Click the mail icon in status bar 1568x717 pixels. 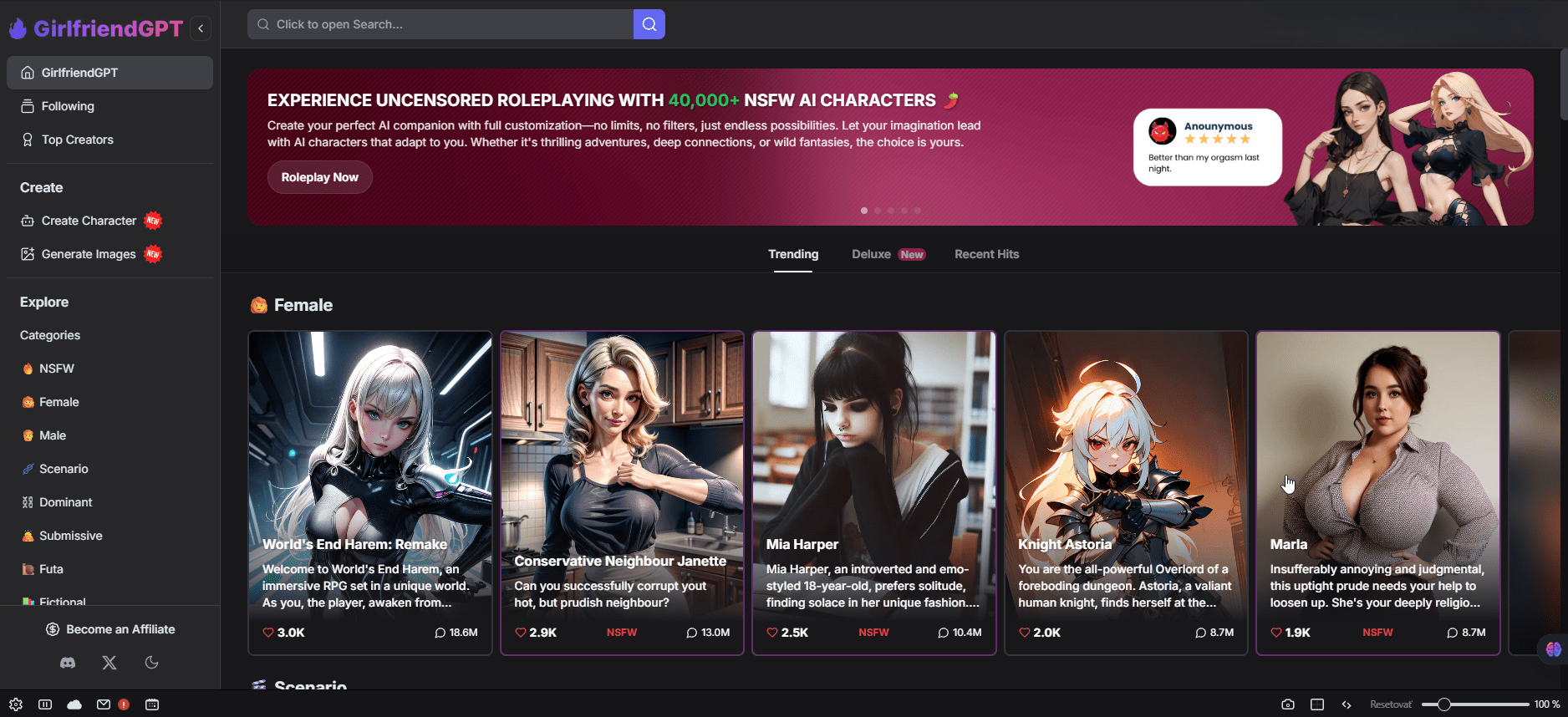104,704
